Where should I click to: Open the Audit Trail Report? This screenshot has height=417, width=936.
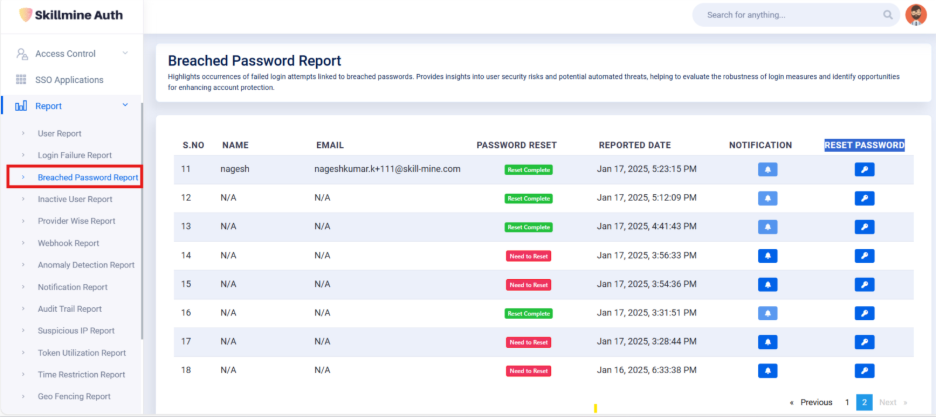pos(69,309)
